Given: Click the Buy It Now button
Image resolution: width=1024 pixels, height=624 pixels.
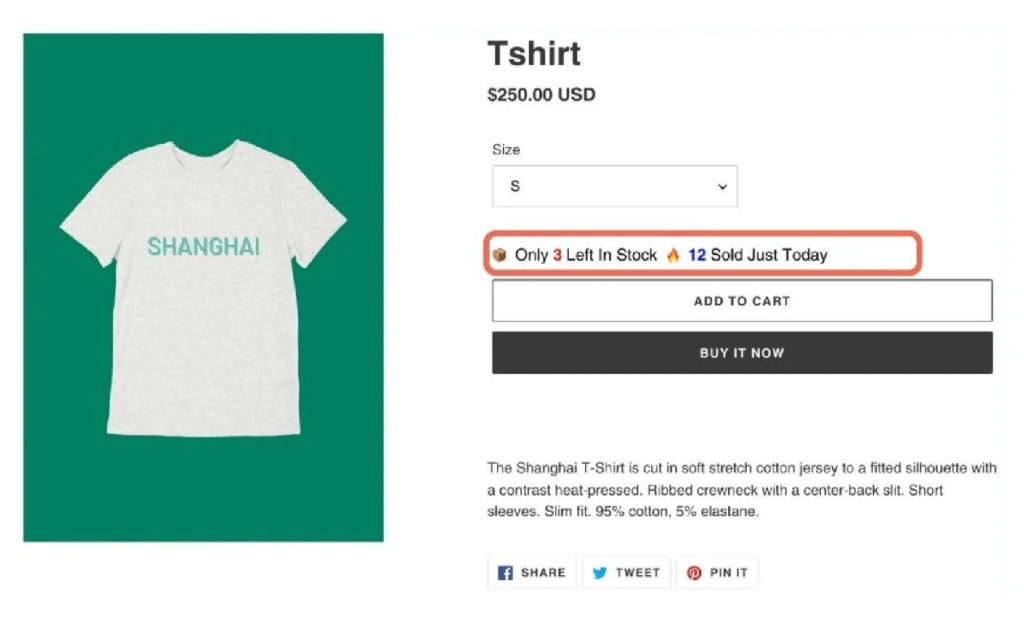Looking at the screenshot, I should 741,352.
